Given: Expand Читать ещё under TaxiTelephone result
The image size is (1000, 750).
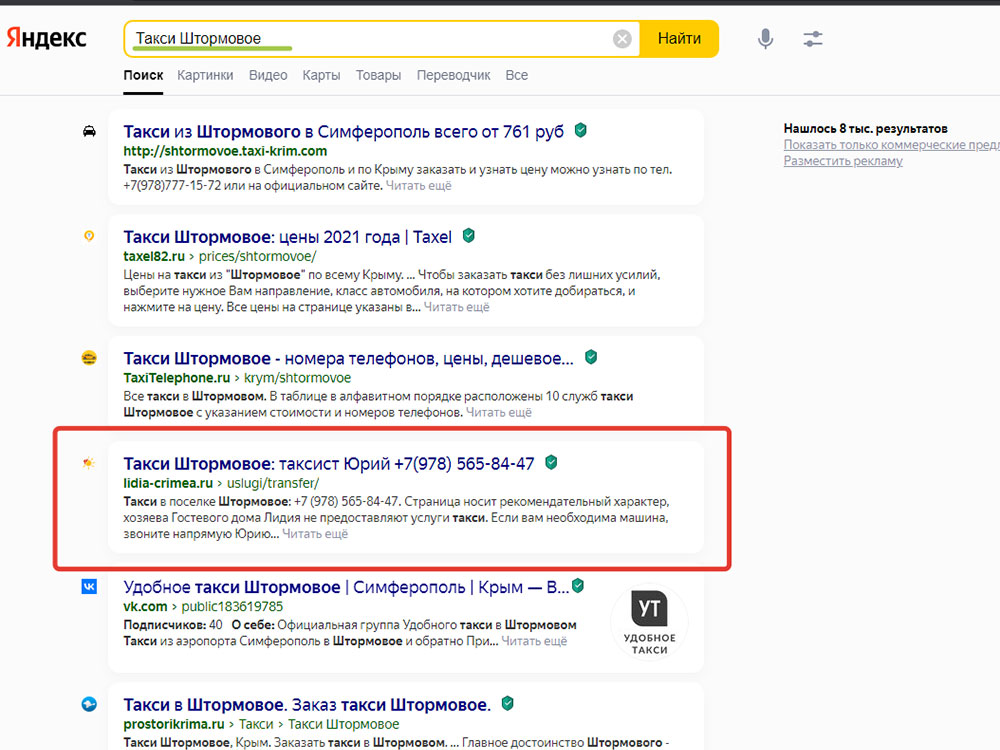Looking at the screenshot, I should [499, 413].
